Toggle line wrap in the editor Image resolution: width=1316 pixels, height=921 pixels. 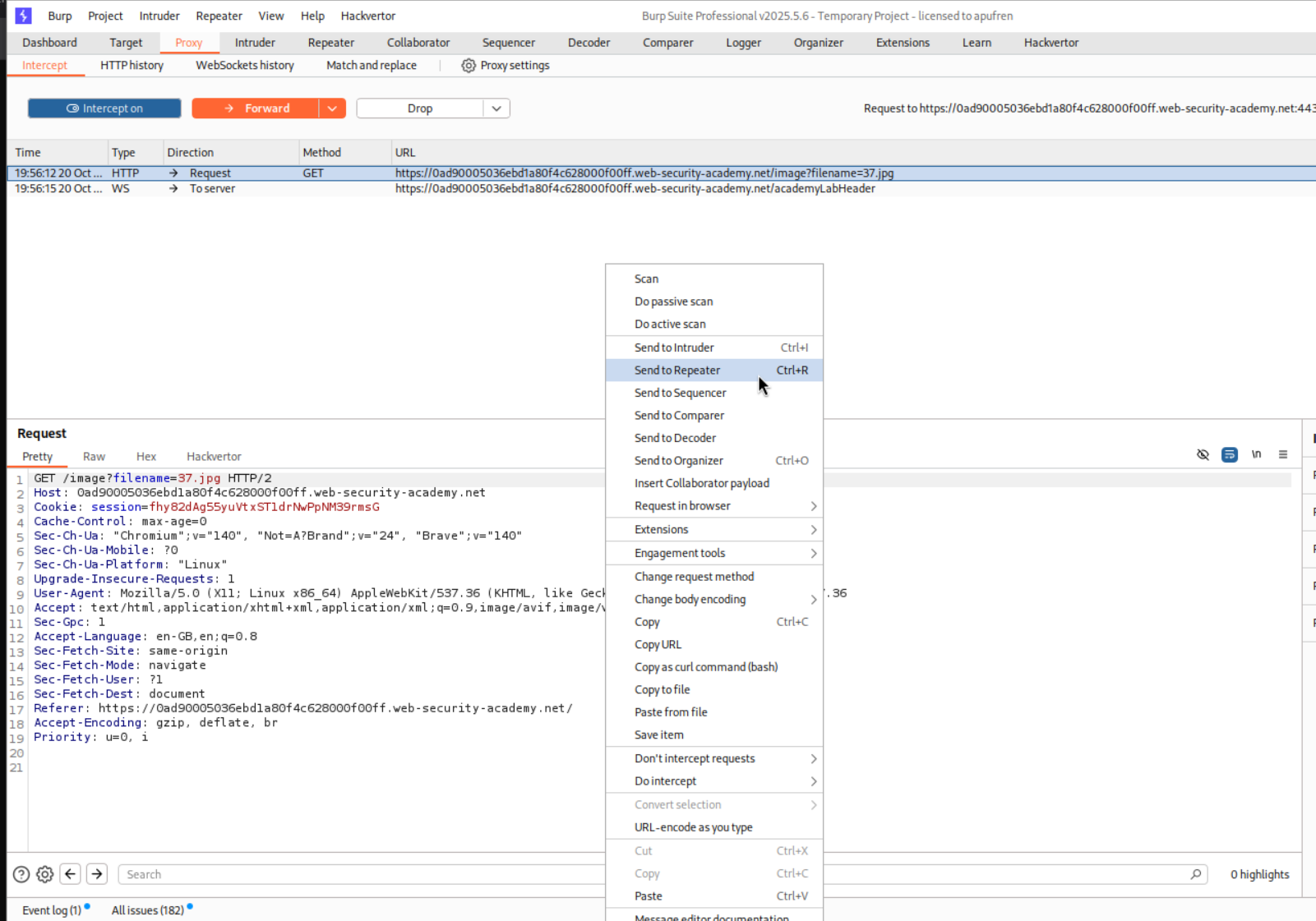tap(1229, 454)
